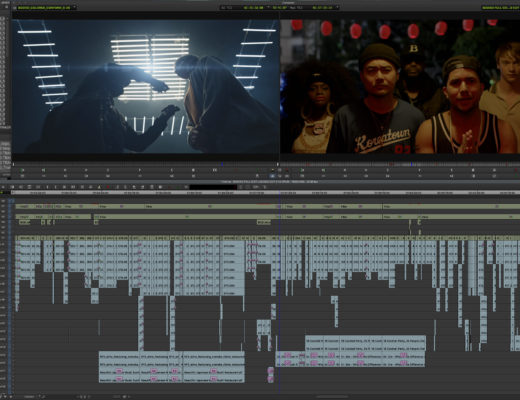520x400 pixels.
Task: Open the sequence name menu above record monitor
Action: tap(500, 7)
